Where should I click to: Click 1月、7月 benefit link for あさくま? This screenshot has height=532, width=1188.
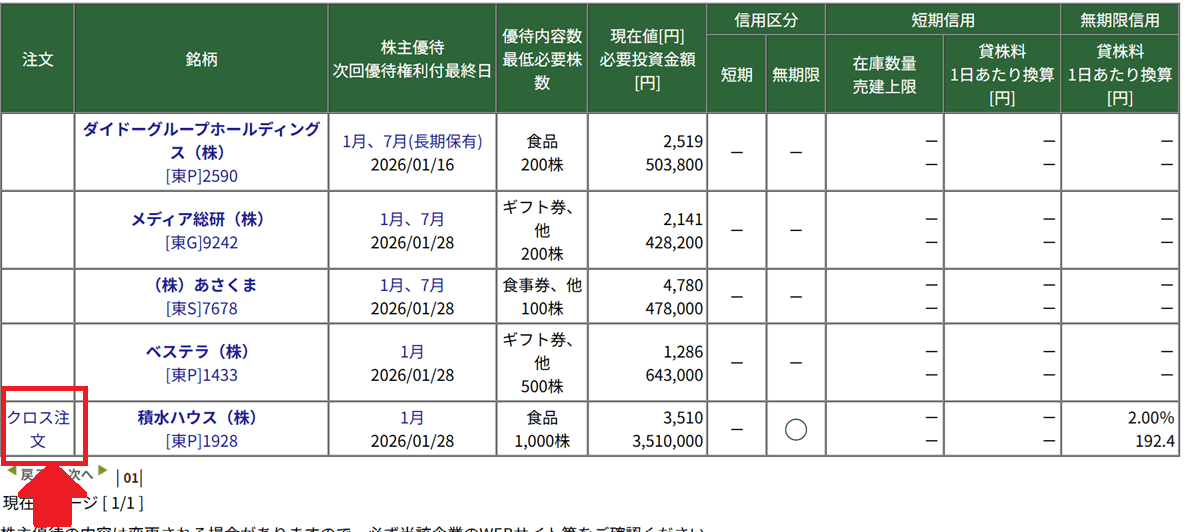coord(412,285)
